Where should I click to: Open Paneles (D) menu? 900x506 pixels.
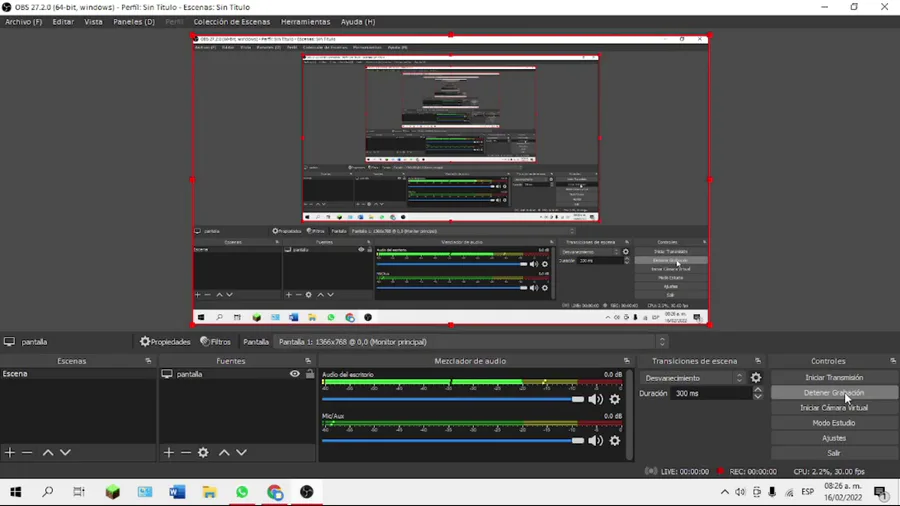pyautogui.click(x=134, y=22)
